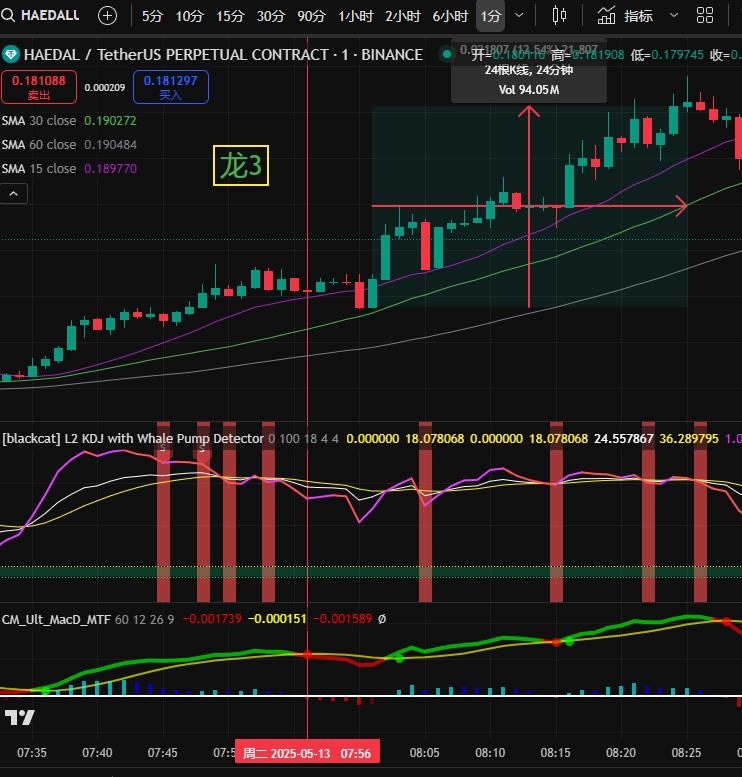Select the CM_Ult_MacD_MTF indicator legend
The height and width of the screenshot is (777, 742).
(x=56, y=619)
